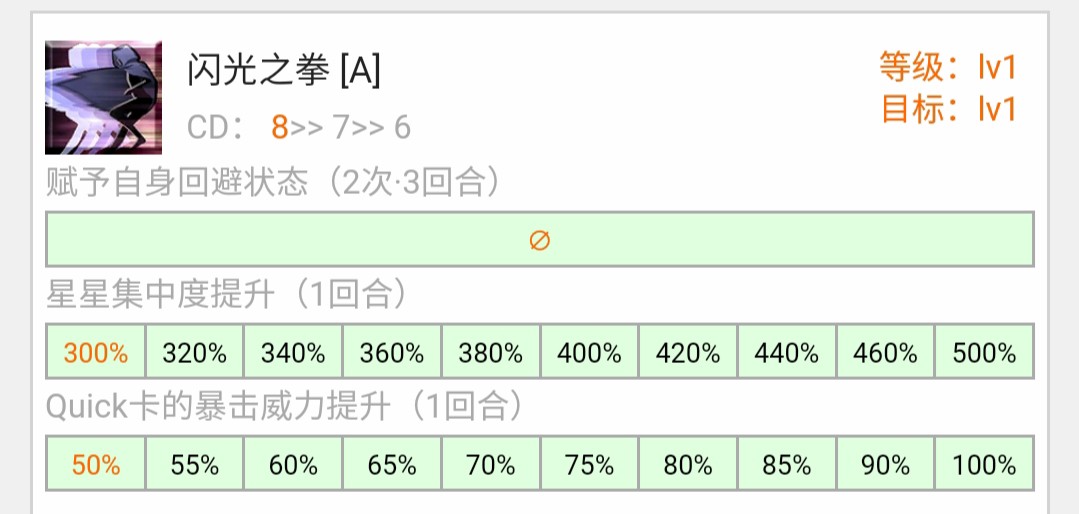This screenshot has height=514, width=1079.
Task: Select the 50% Quick crit value
Action: click(96, 465)
